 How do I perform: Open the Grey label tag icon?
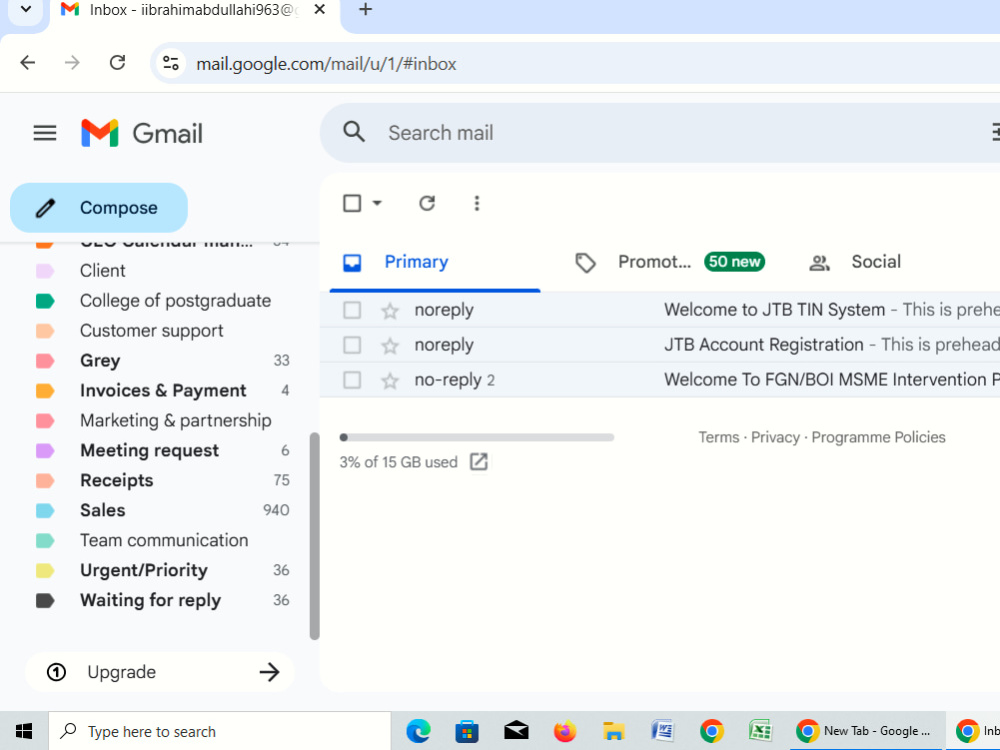point(45,361)
